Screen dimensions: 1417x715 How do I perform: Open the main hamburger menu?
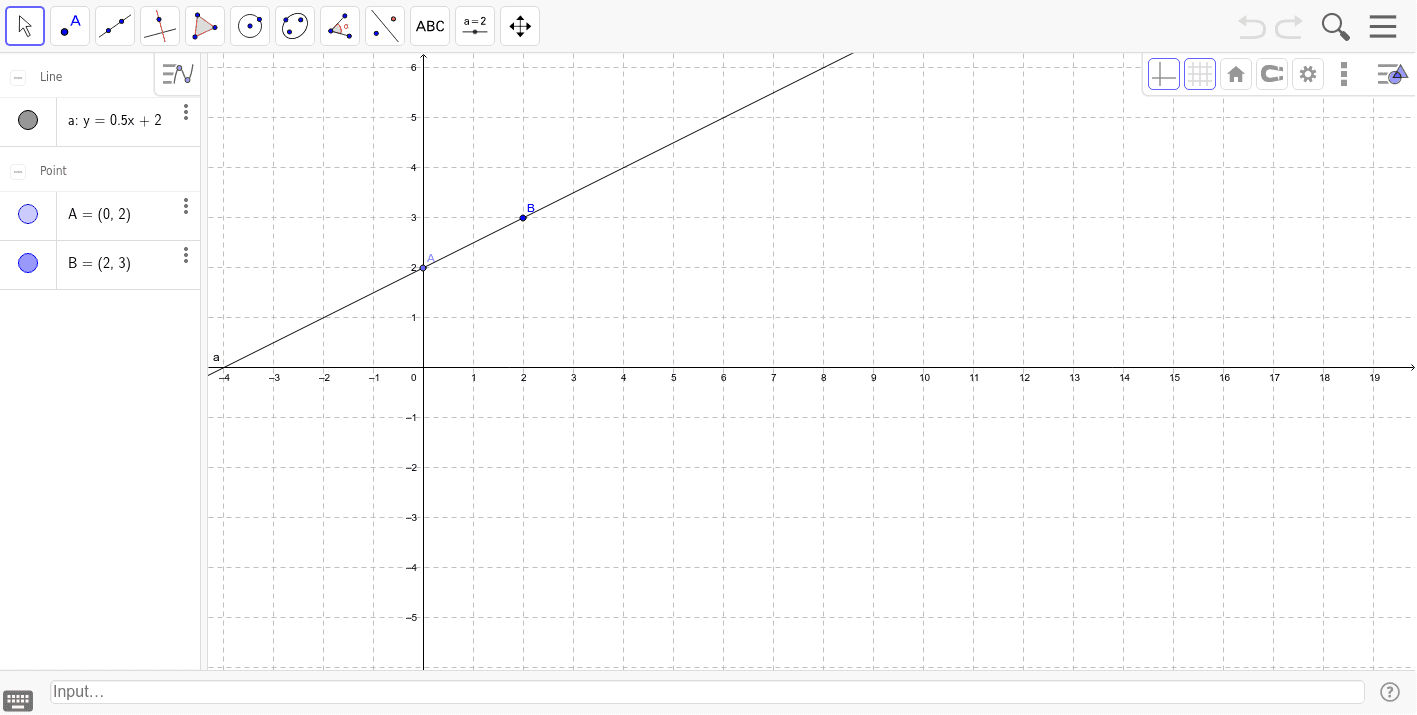tap(1383, 26)
